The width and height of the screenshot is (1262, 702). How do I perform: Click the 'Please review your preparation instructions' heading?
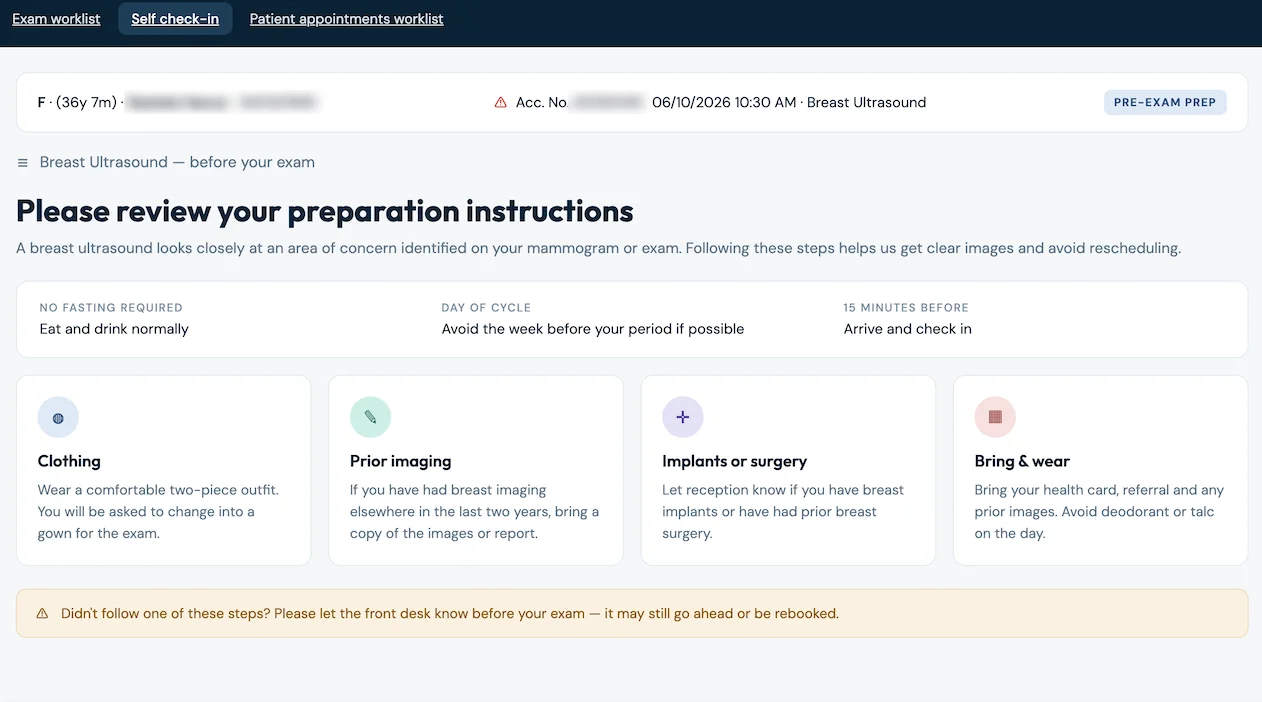pos(325,211)
